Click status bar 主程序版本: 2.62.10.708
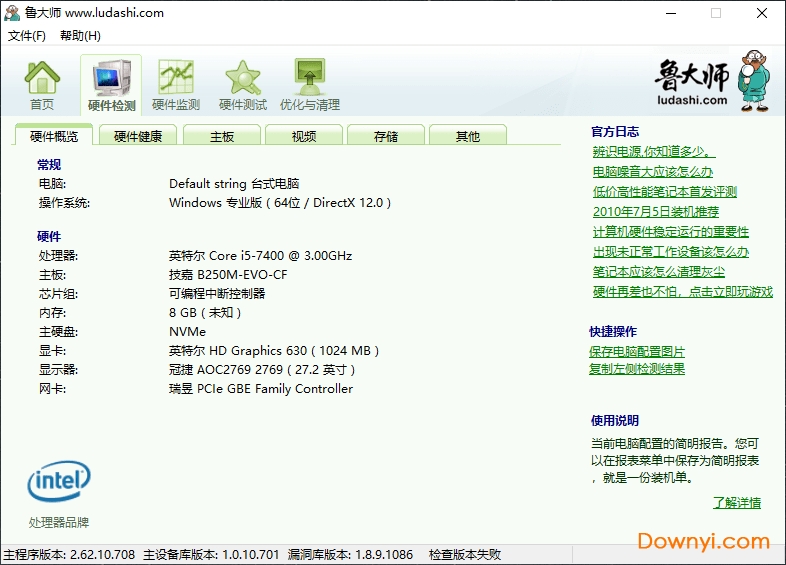786x565 pixels. (x=69, y=554)
